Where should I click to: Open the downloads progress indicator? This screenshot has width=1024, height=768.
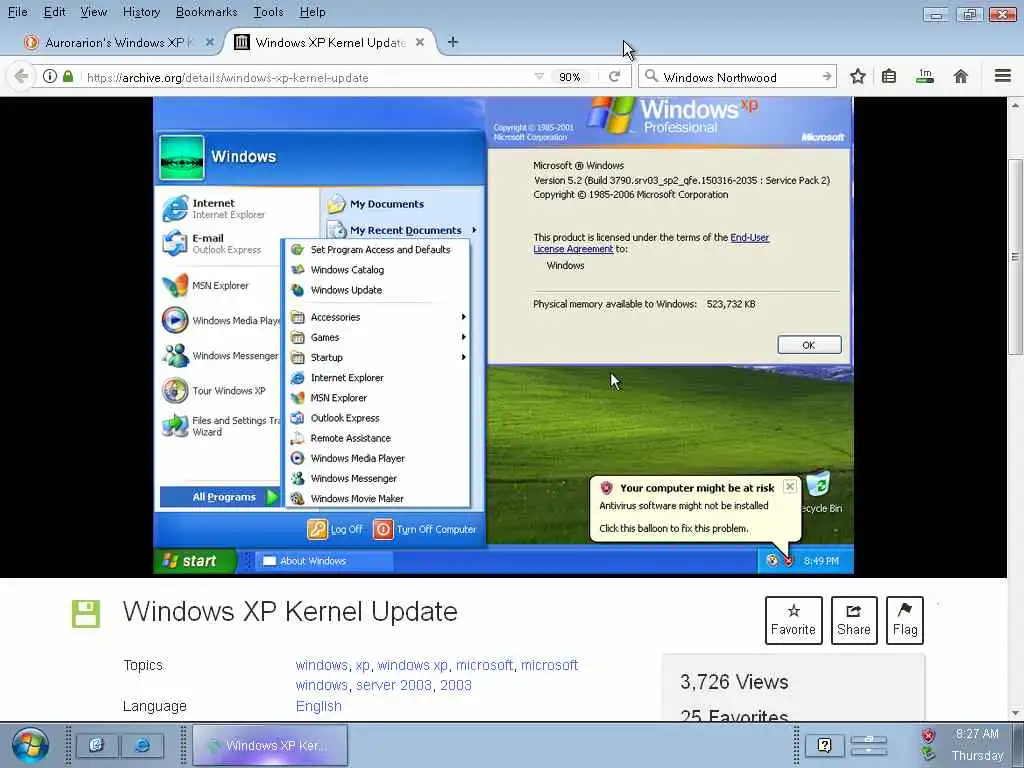click(925, 76)
